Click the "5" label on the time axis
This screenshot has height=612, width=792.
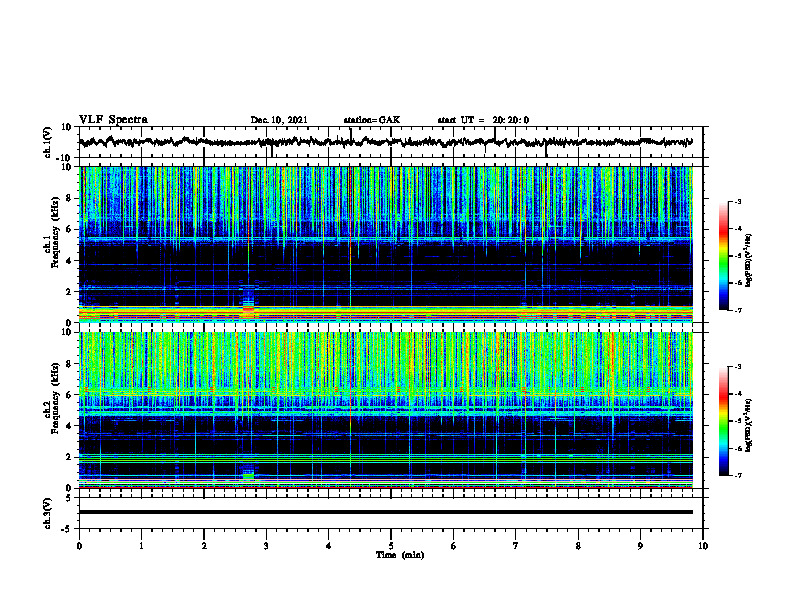coord(391,546)
